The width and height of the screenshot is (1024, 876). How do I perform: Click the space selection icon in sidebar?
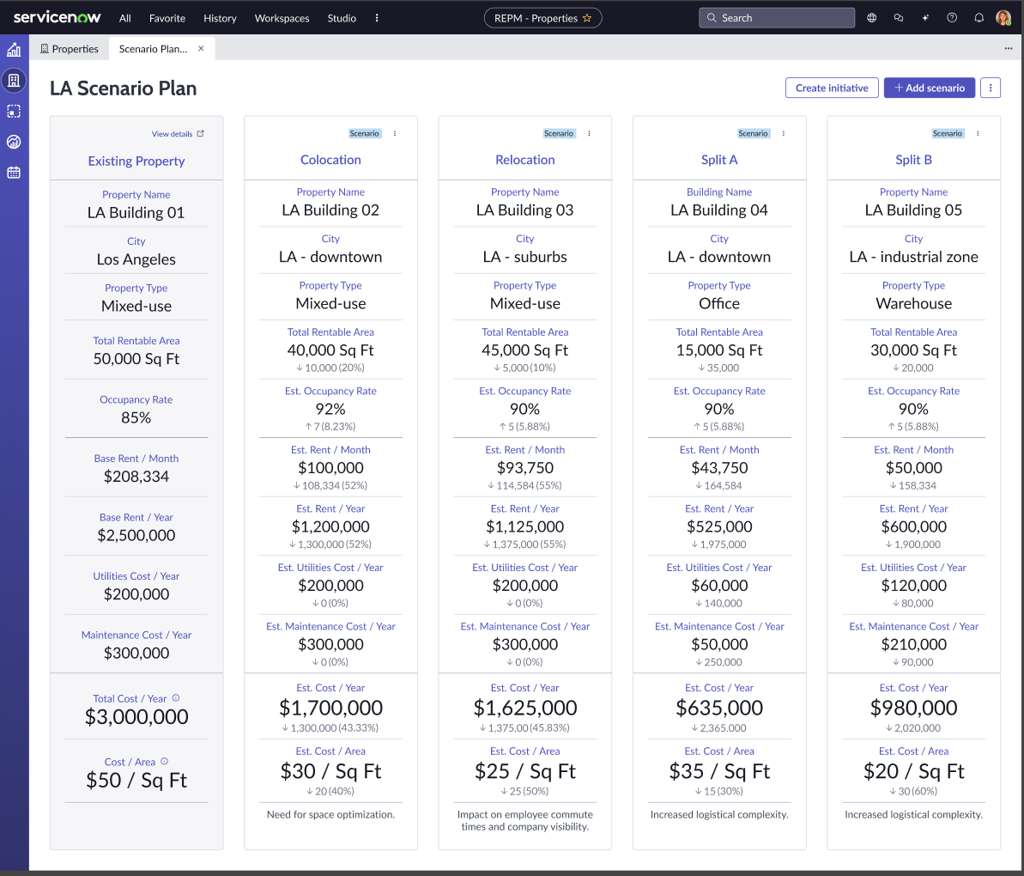coord(14,111)
